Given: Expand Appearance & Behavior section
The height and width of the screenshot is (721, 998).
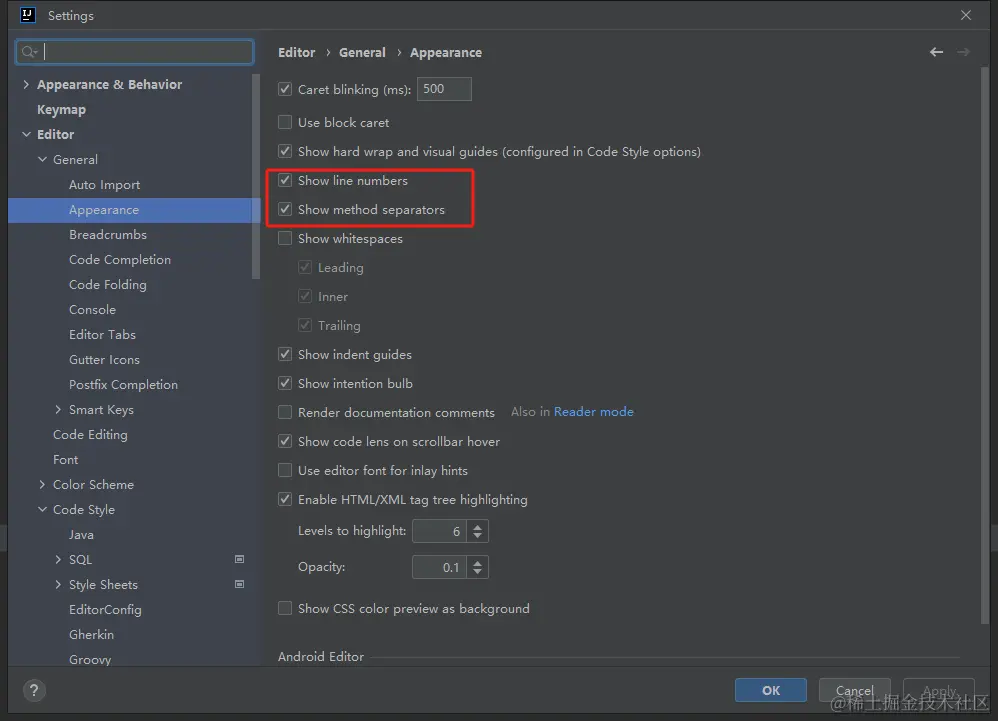Looking at the screenshot, I should (26, 84).
